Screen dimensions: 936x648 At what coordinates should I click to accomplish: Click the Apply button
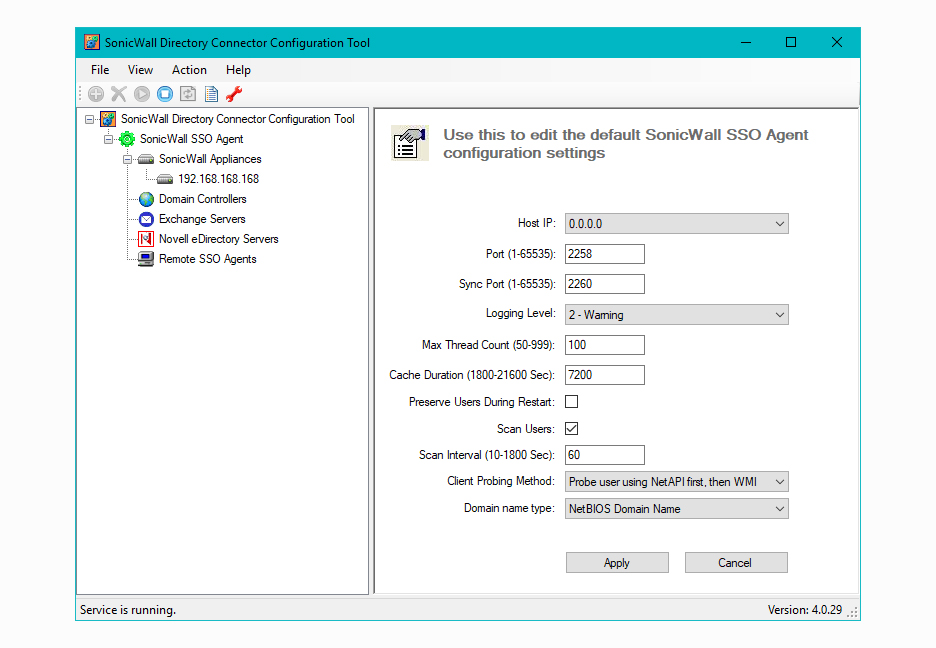[617, 563]
